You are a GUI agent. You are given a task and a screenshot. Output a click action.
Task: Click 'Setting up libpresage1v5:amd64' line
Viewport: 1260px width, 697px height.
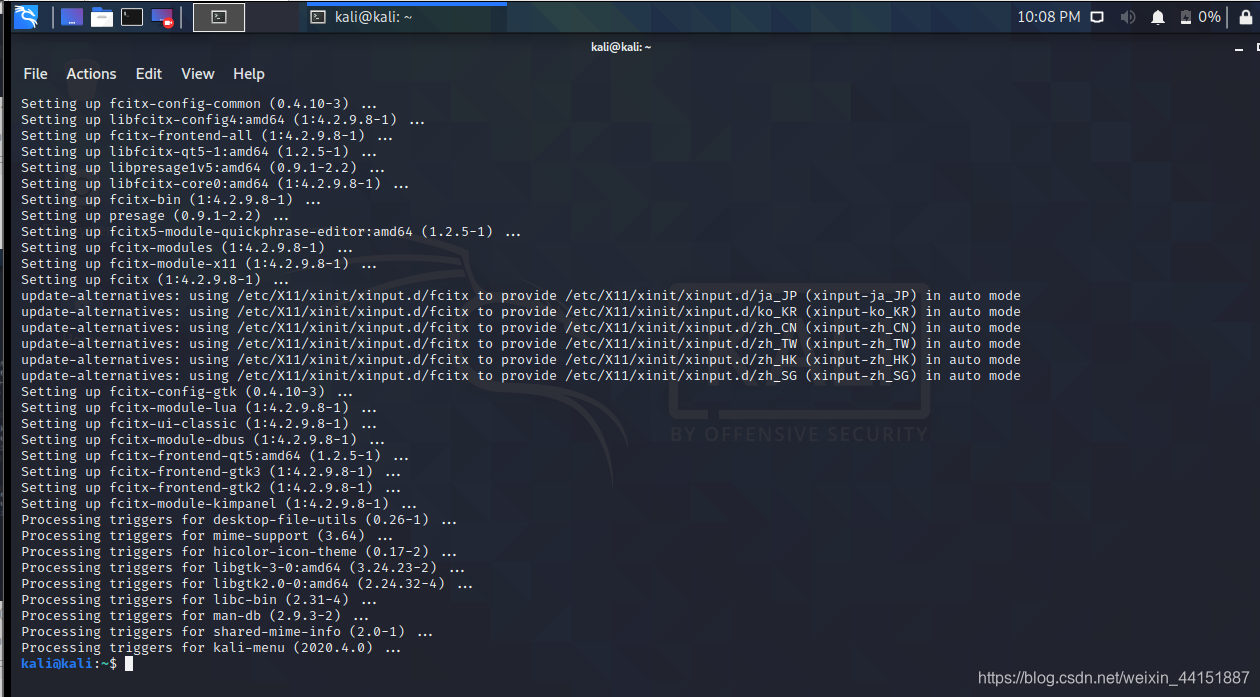(203, 168)
